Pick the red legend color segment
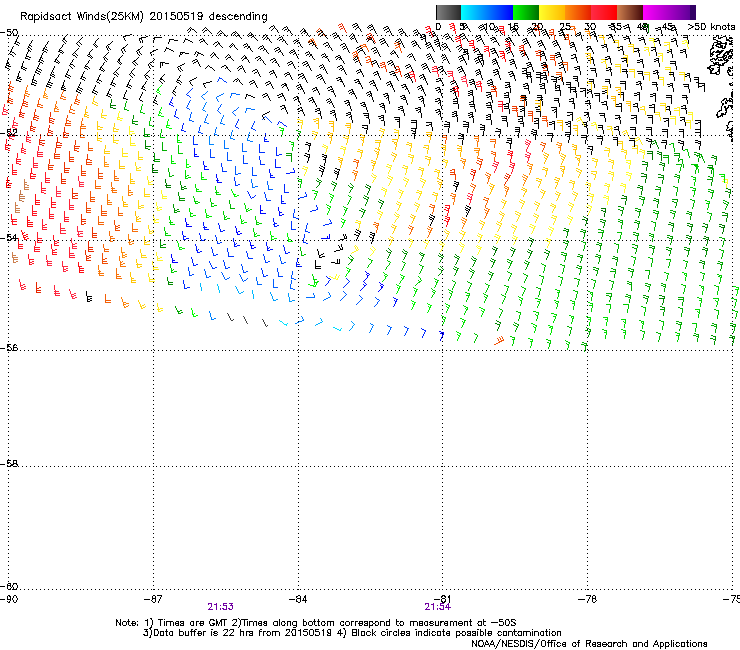 [x=604, y=12]
